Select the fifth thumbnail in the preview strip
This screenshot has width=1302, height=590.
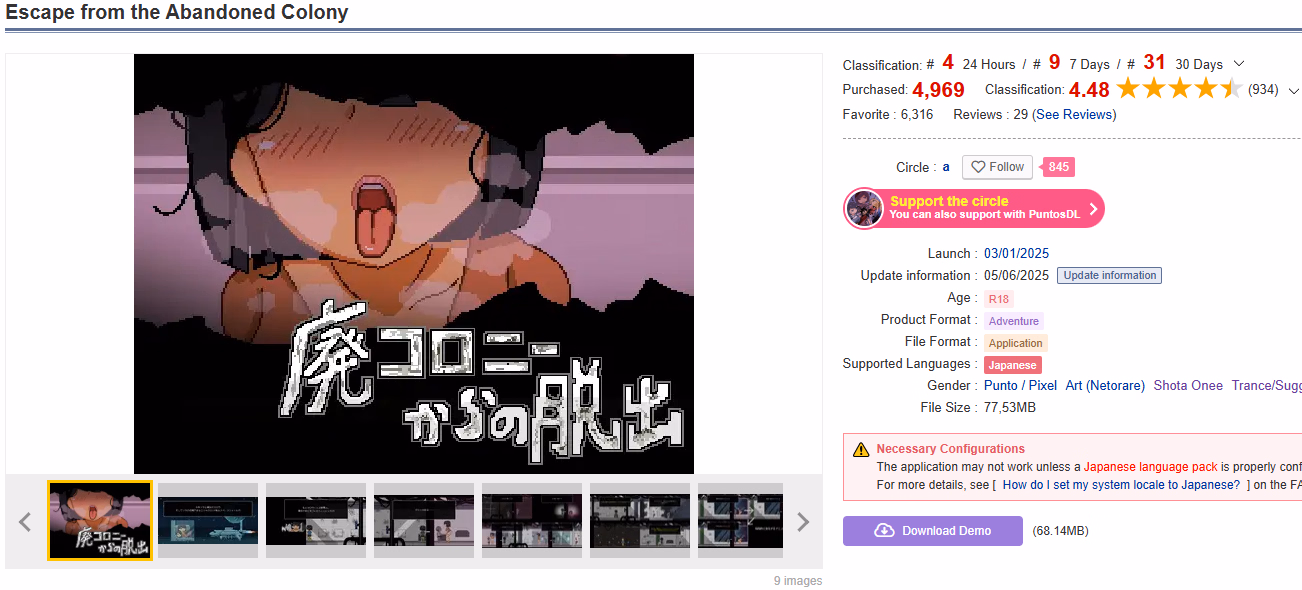click(x=532, y=520)
